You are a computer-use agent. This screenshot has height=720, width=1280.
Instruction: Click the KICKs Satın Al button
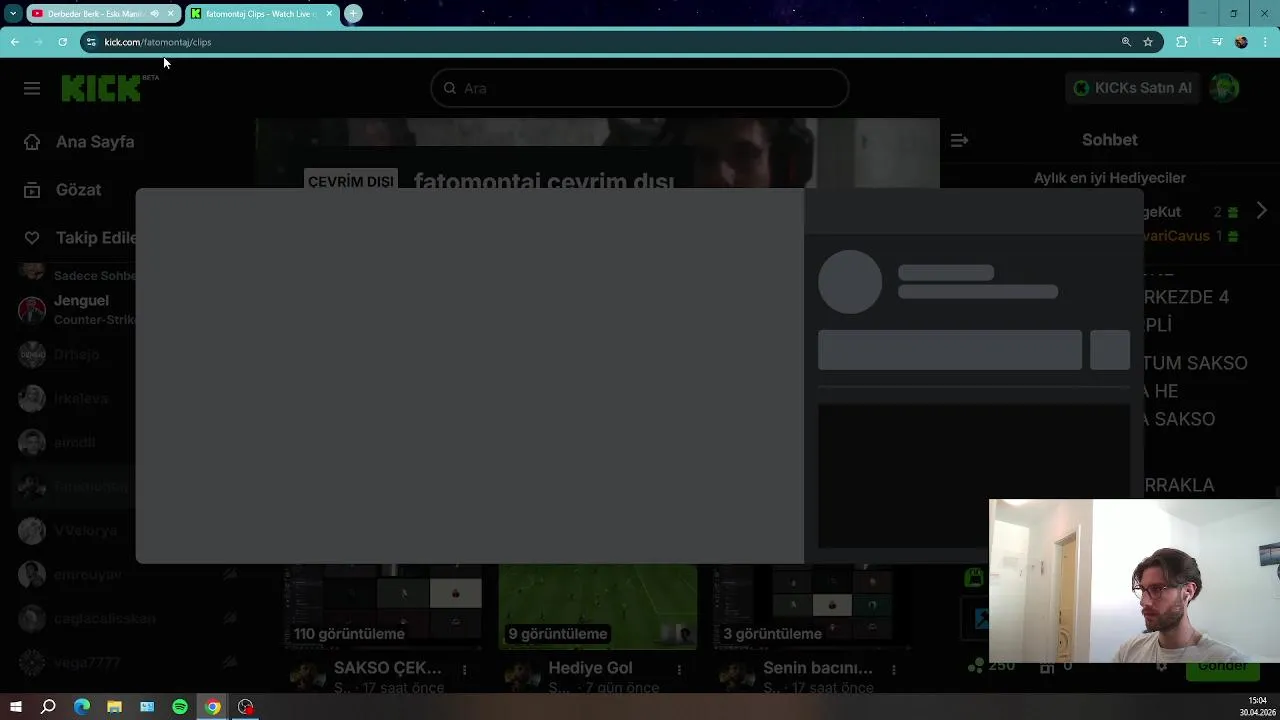pos(1133,88)
